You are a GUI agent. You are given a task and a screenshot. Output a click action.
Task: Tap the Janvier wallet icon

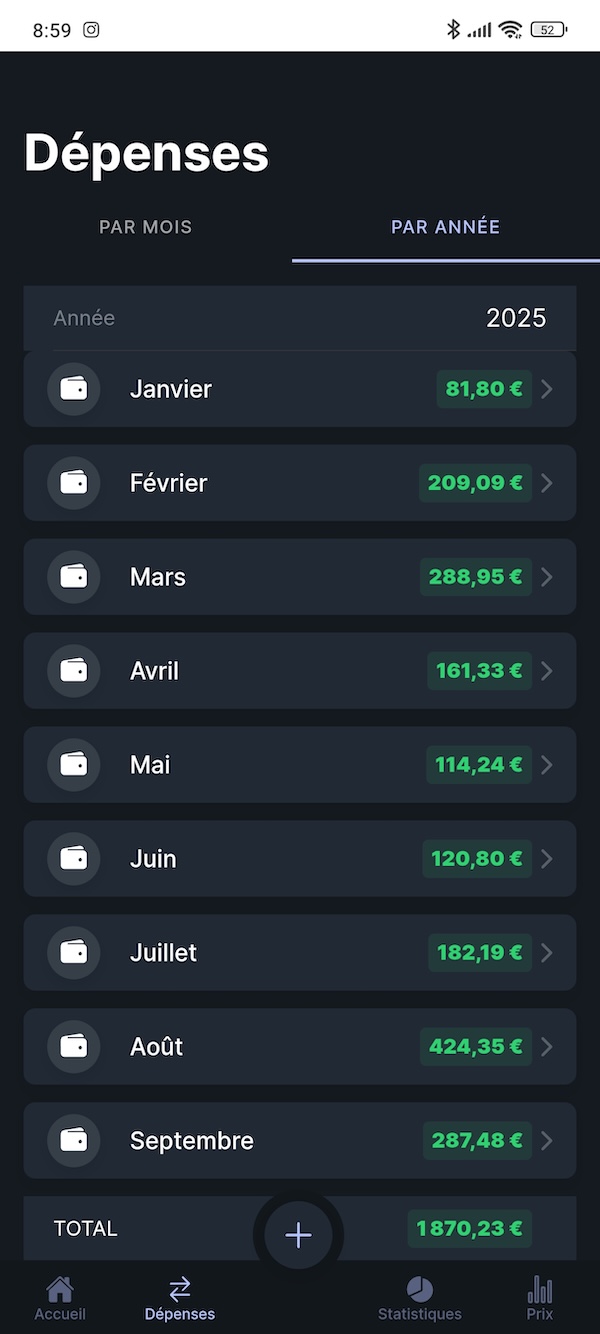click(73, 389)
